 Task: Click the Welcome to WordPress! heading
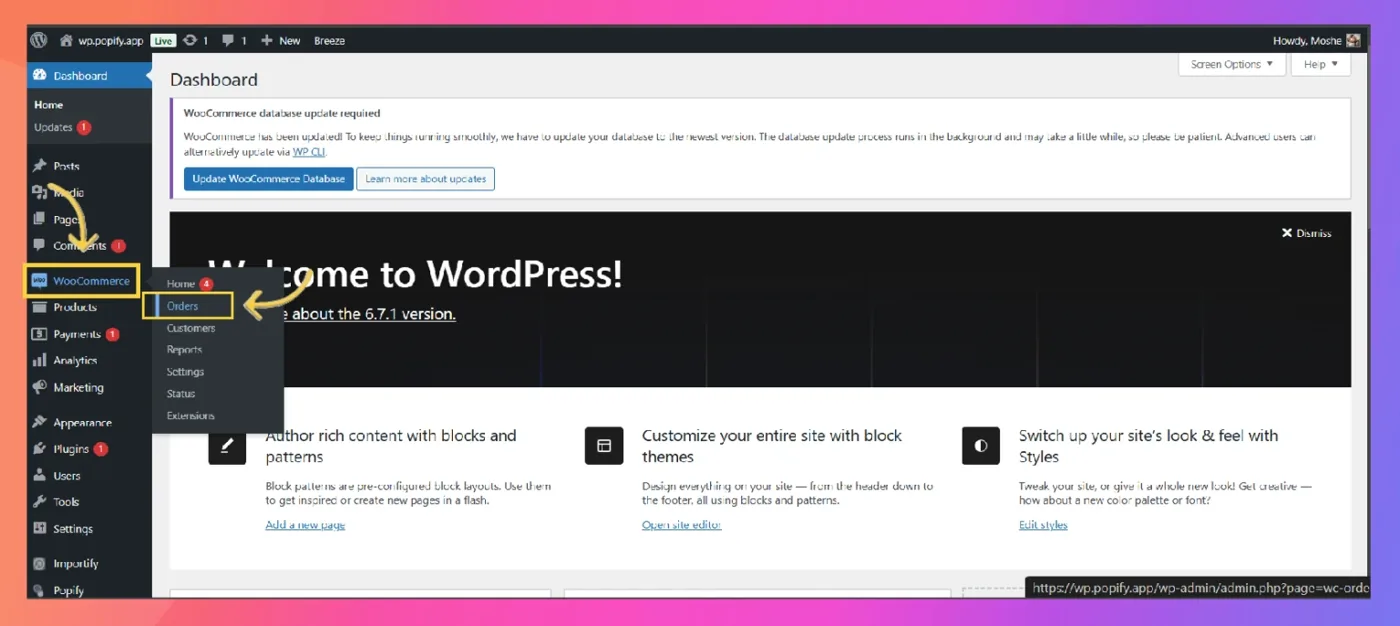pos(415,273)
